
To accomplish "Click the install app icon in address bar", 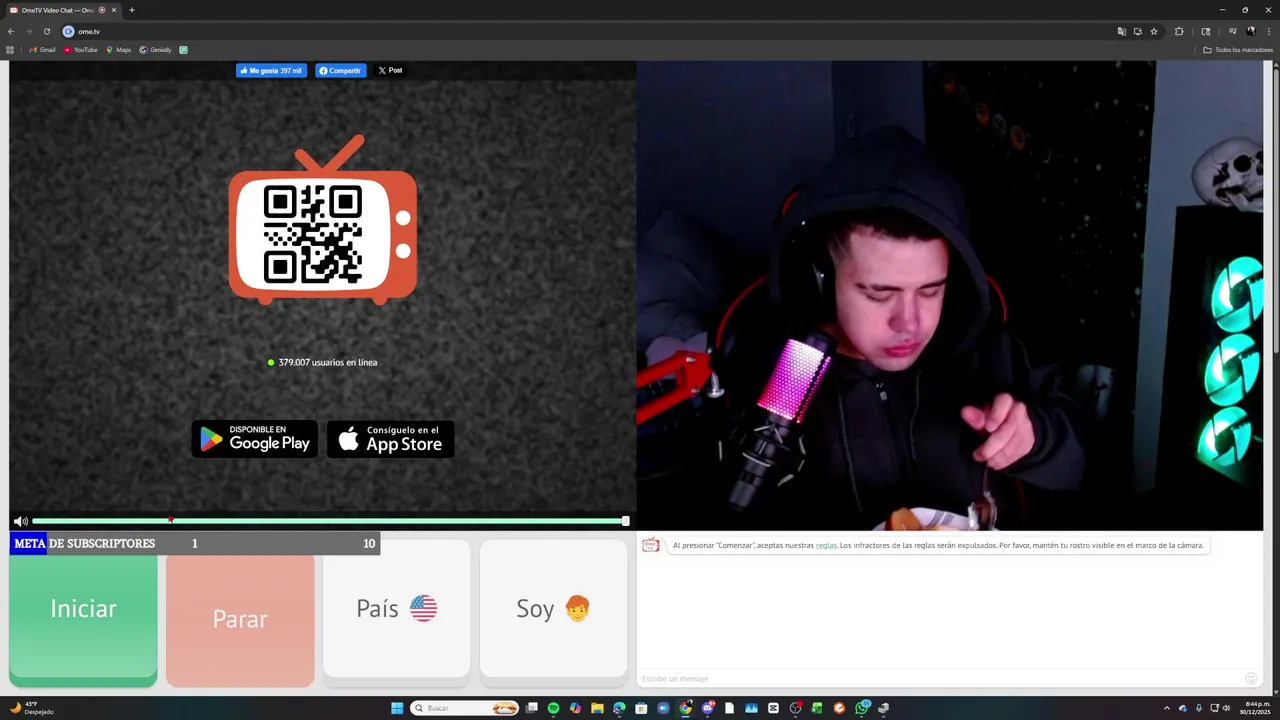I will (x=1138, y=31).
